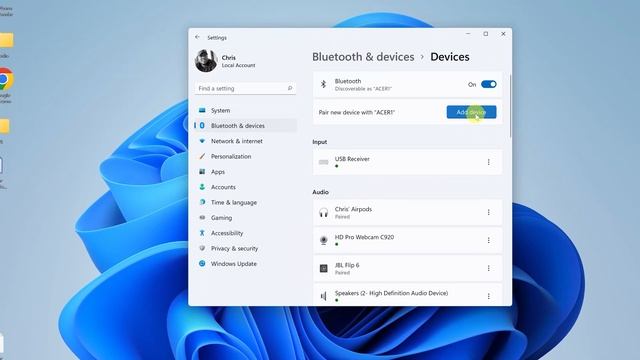Click Bluetooth & devices breadcrumb link
The height and width of the screenshot is (360, 640).
(363, 57)
